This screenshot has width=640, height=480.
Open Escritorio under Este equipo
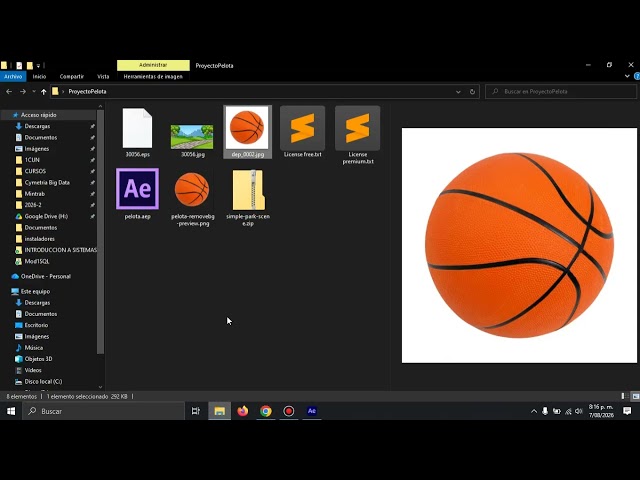36,325
